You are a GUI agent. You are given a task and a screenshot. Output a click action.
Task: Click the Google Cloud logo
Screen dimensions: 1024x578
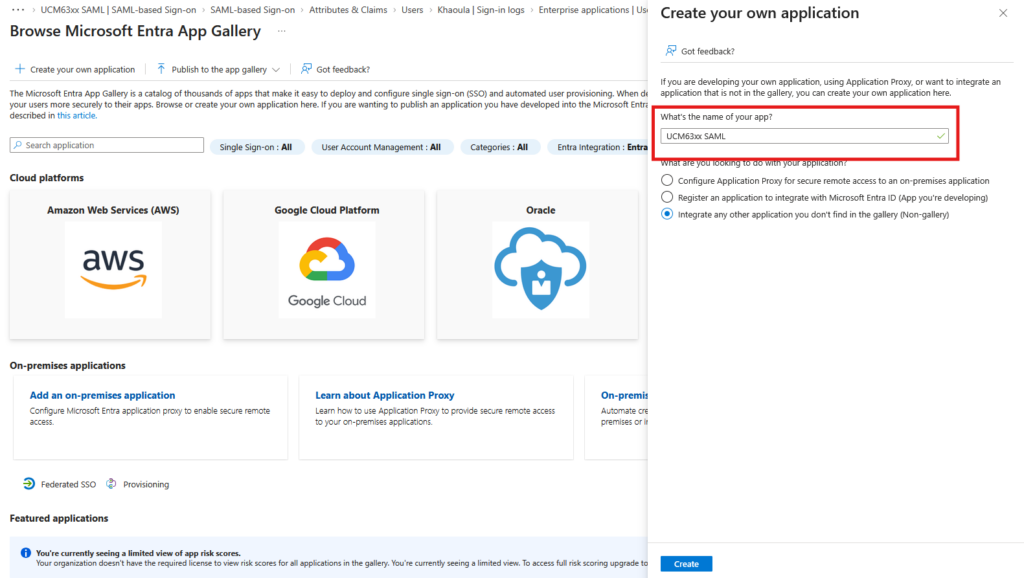point(327,269)
